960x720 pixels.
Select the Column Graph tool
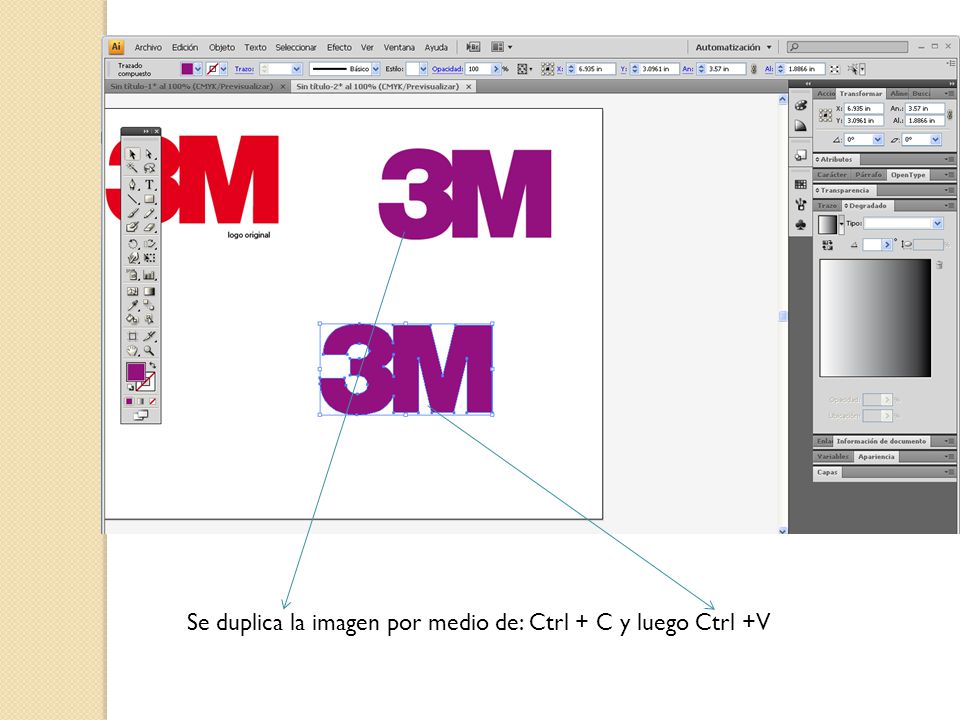point(149,275)
